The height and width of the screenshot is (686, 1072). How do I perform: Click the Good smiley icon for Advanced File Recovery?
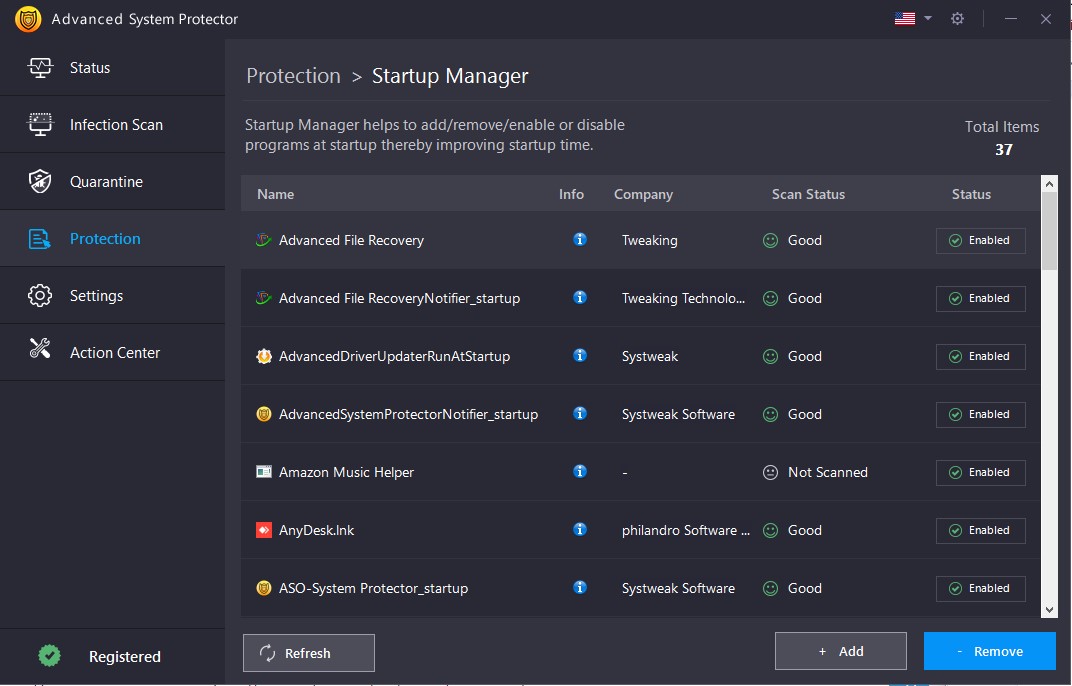[x=769, y=240]
